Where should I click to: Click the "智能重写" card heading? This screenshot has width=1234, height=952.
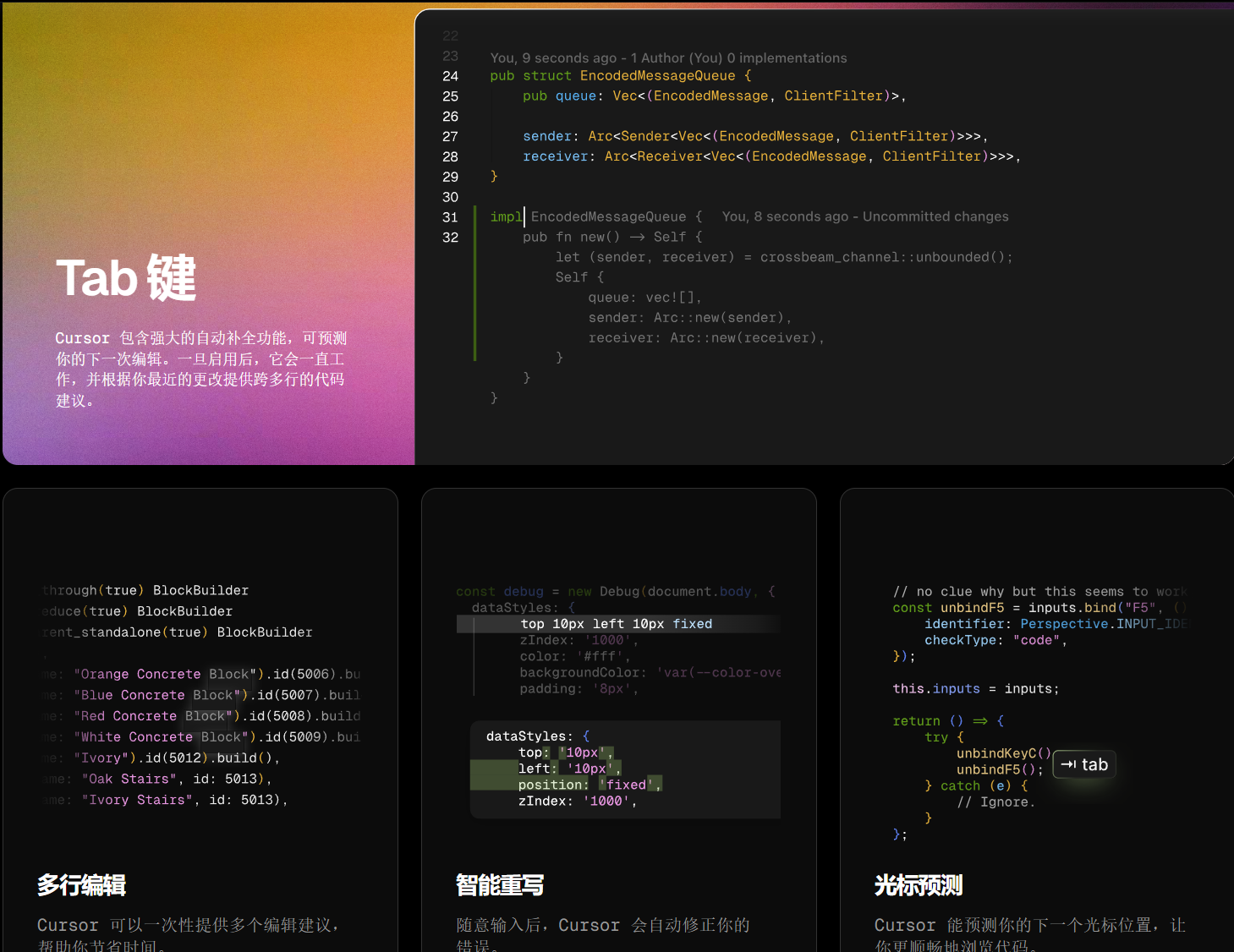tap(500, 885)
